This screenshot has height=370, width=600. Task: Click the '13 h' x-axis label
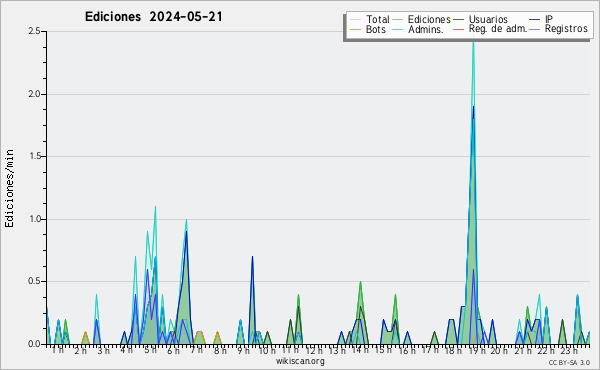[x=337, y=350]
